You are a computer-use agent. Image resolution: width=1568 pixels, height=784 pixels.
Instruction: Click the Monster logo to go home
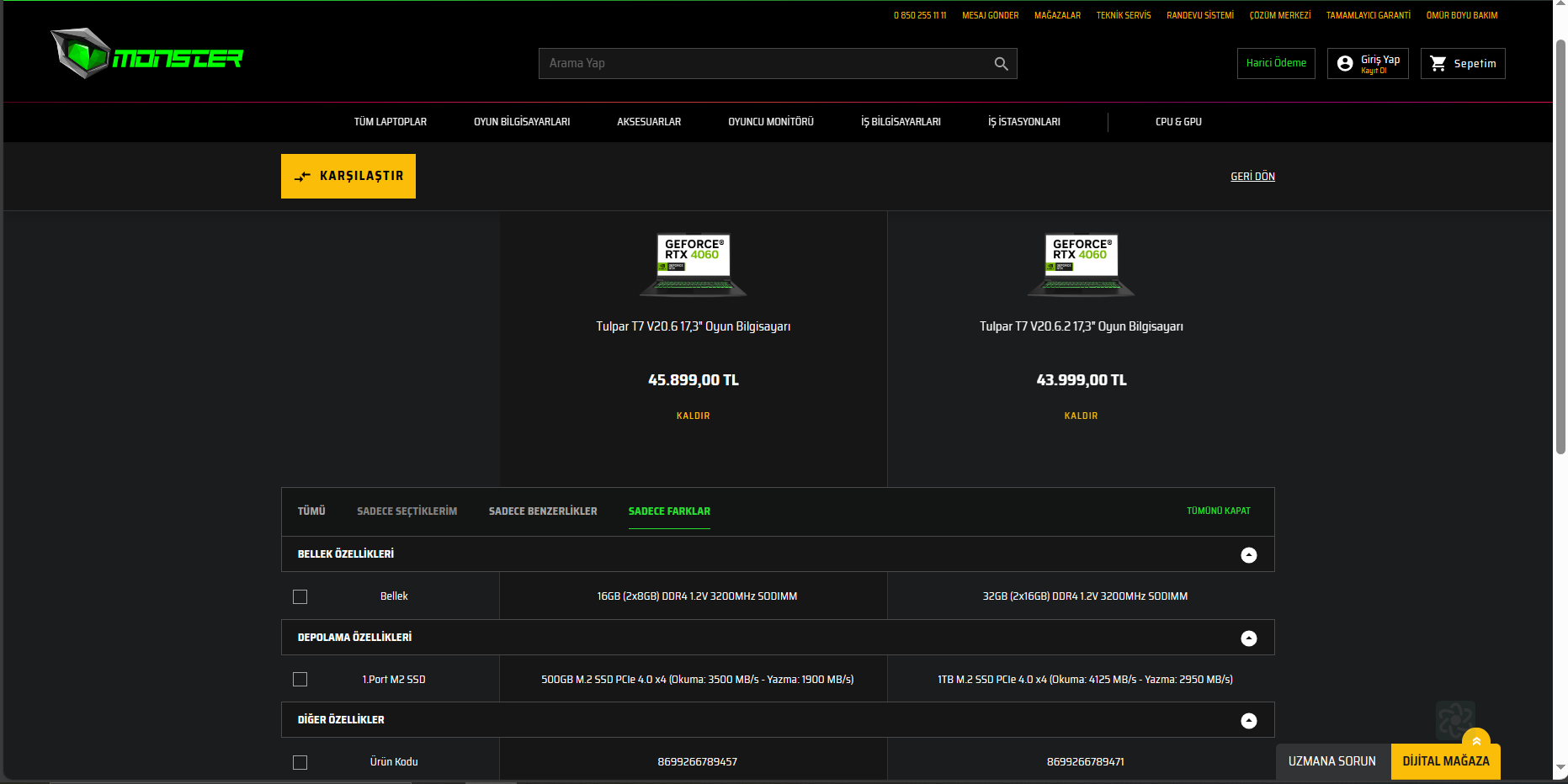coord(146,54)
